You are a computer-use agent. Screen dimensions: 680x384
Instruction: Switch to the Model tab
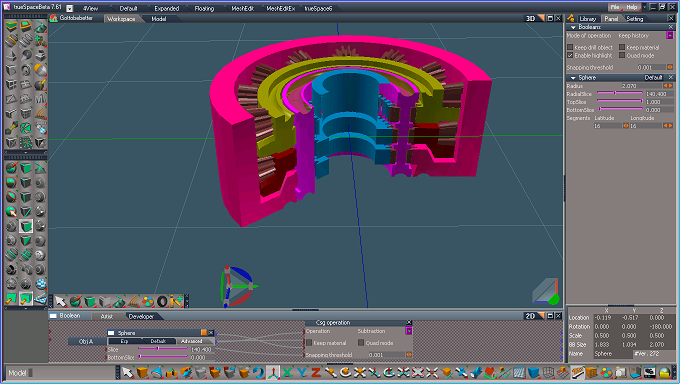point(158,19)
